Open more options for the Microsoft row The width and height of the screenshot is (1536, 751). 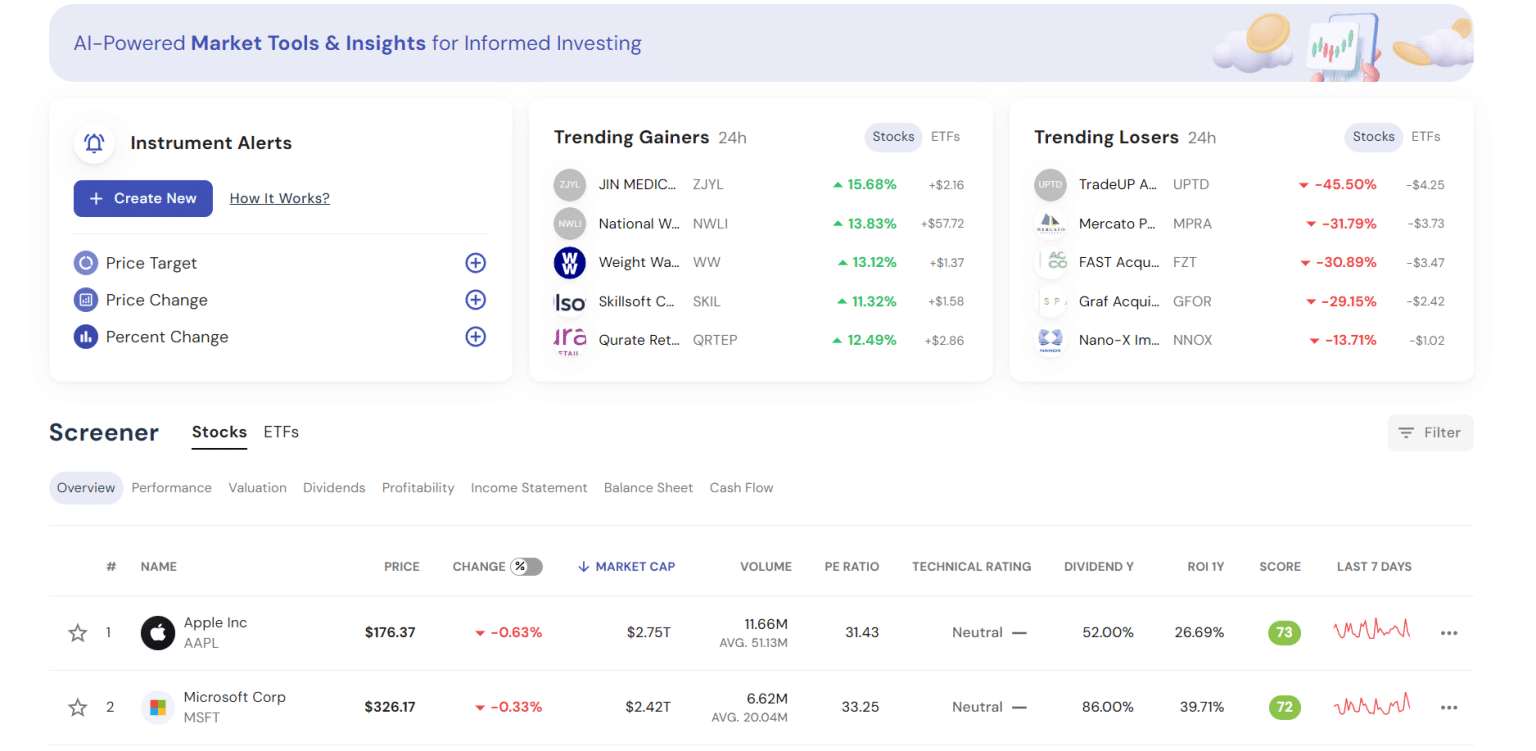tap(1449, 708)
